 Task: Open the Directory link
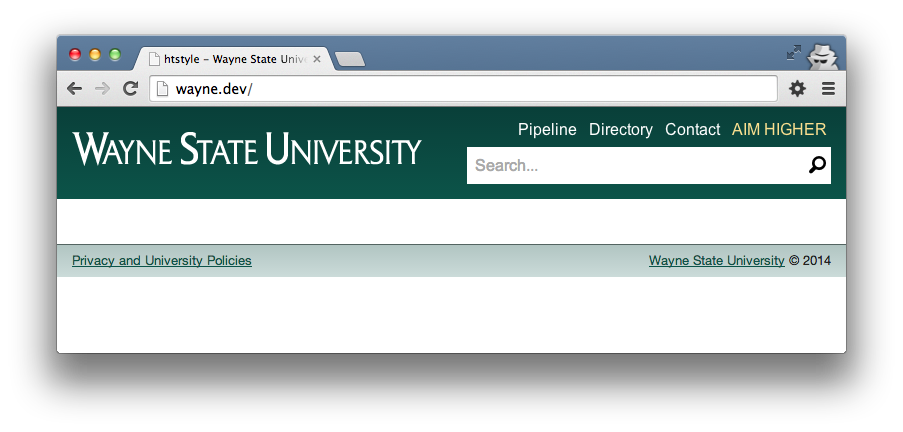click(x=621, y=130)
